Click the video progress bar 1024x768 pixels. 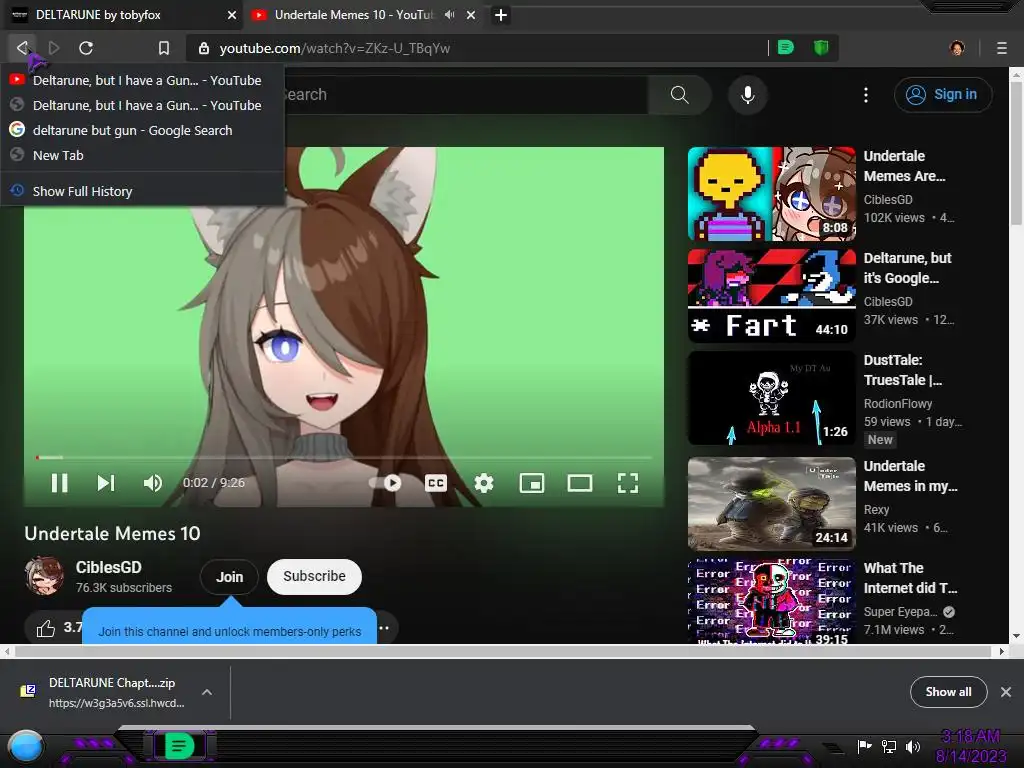point(344,457)
